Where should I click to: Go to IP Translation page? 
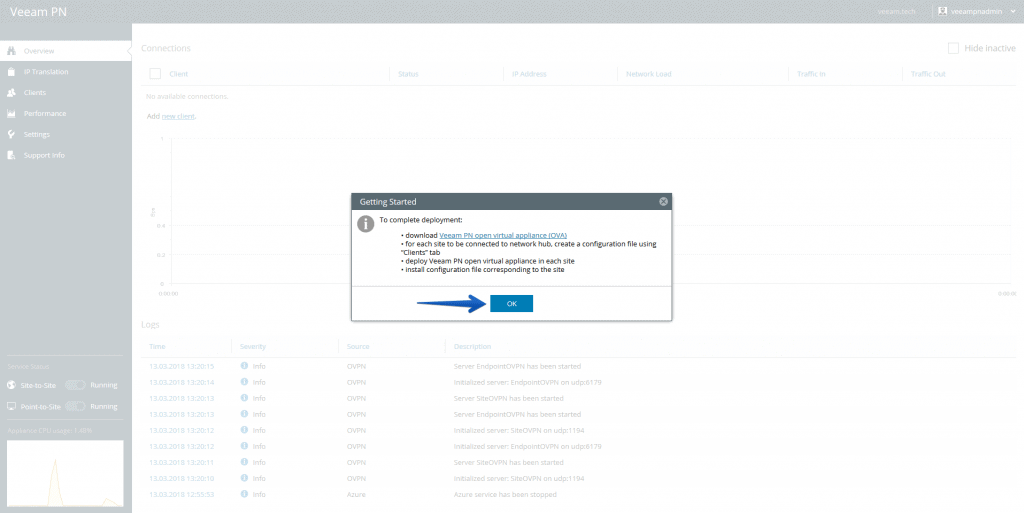[x=46, y=71]
